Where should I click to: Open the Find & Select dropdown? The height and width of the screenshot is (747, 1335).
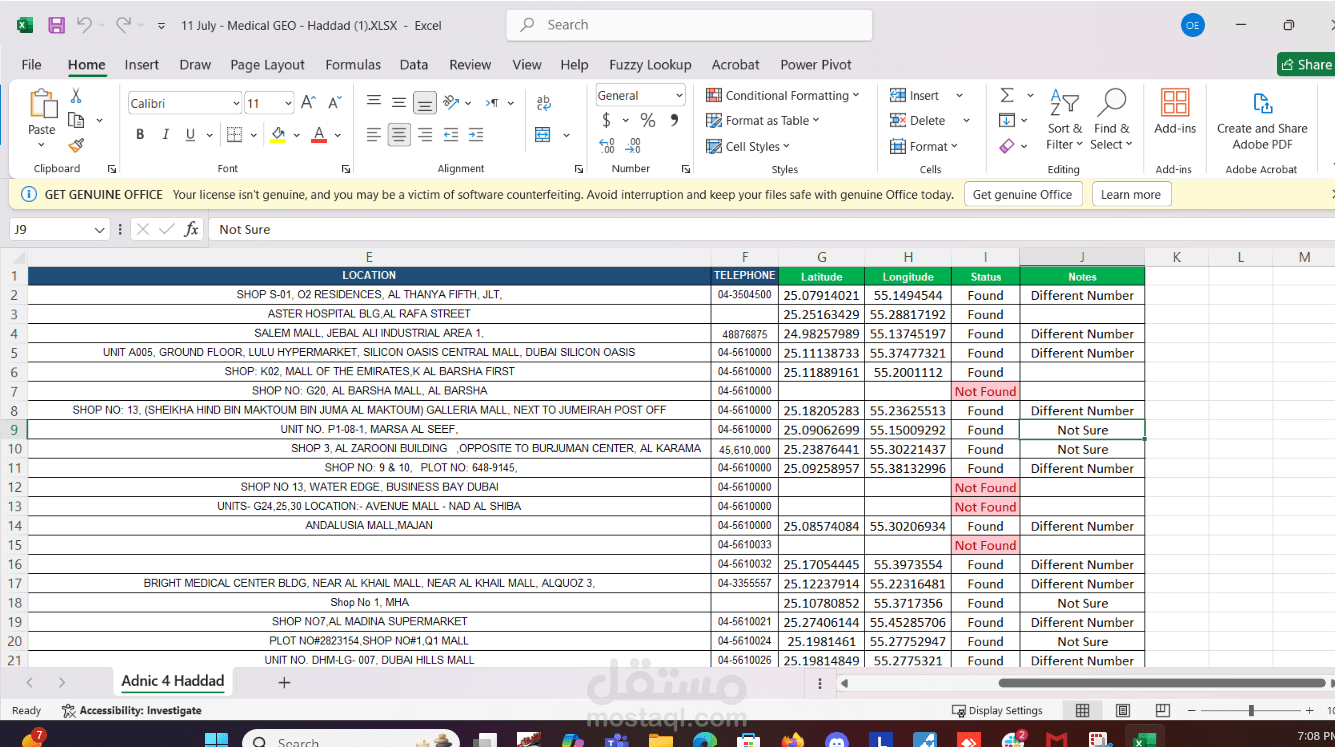coord(1111,120)
